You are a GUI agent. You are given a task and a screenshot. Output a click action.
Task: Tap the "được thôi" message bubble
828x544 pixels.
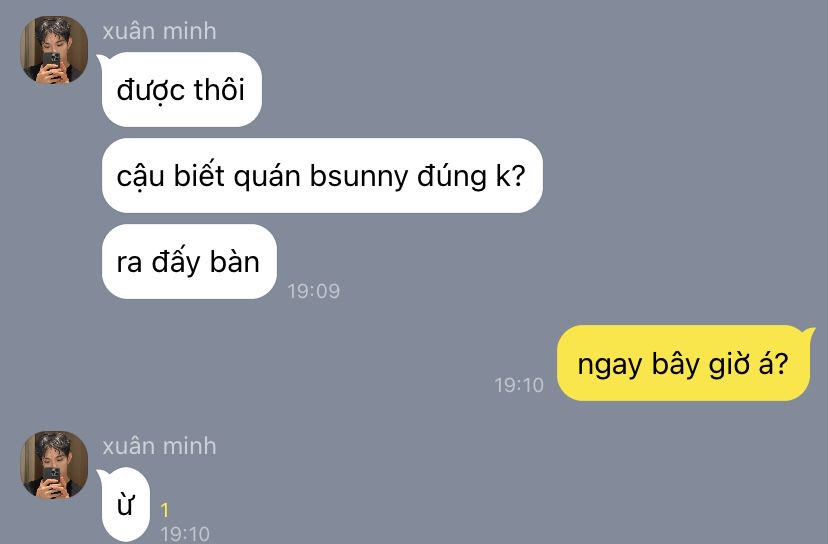click(181, 90)
